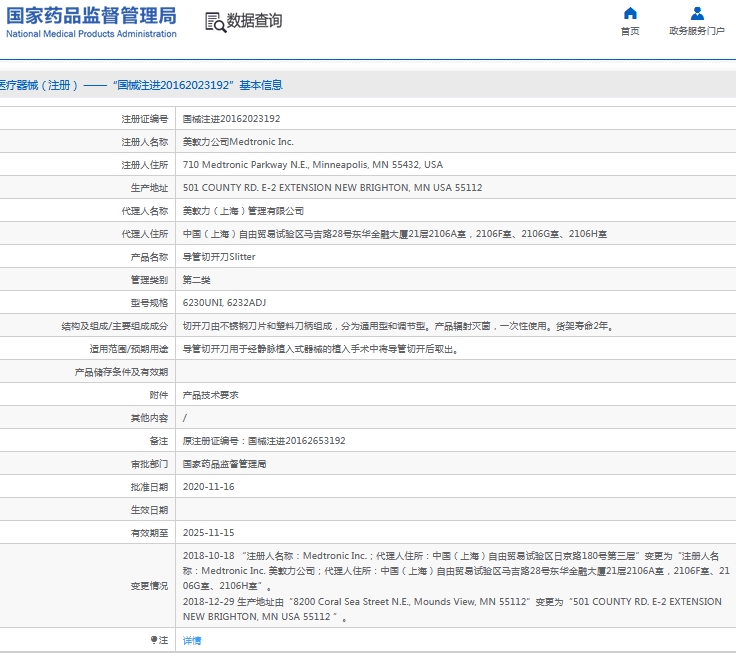Click the 注册证编号 row label

(145, 119)
